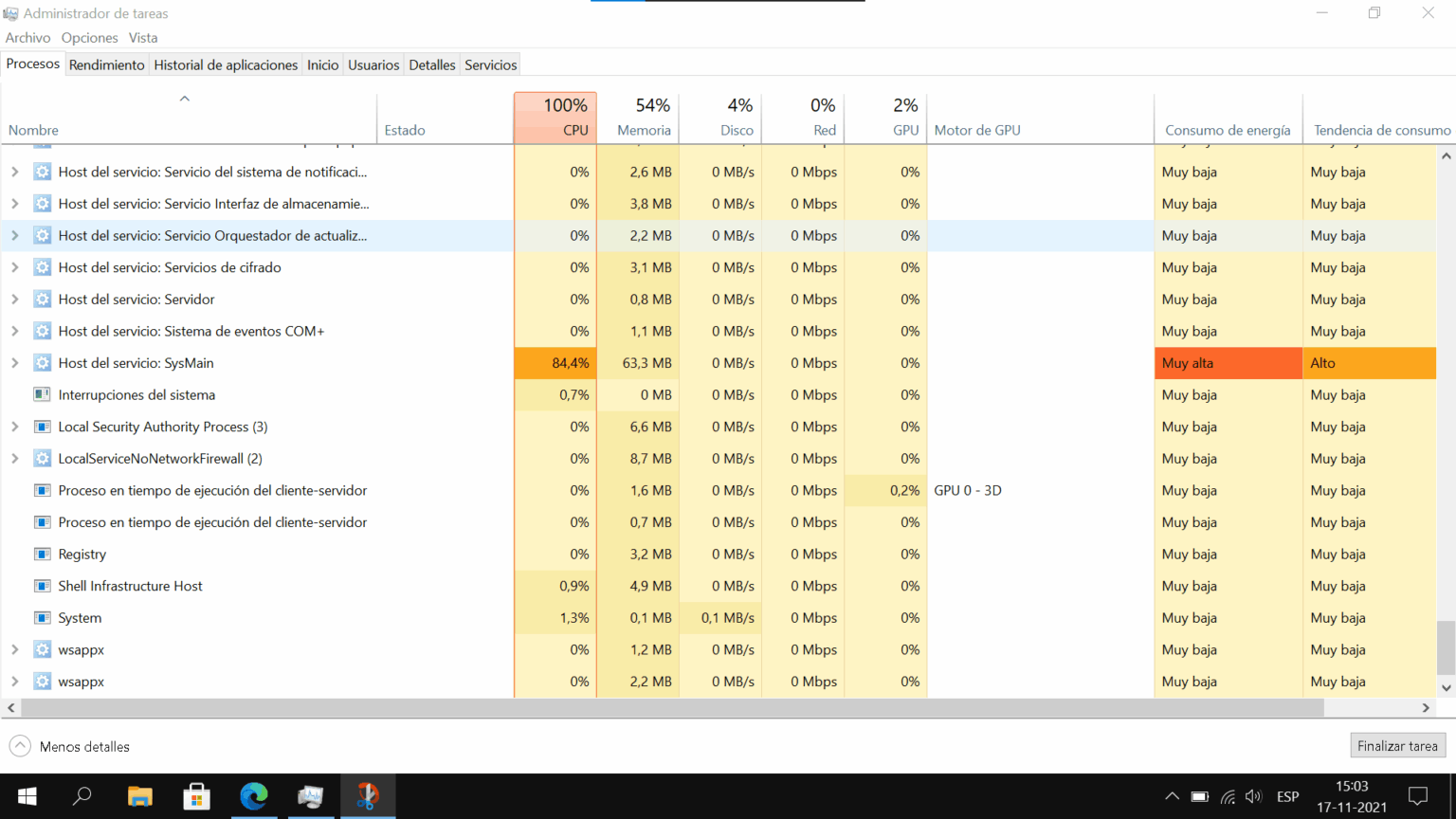Click the volume icon in the system tray
The width and height of the screenshot is (1456, 819).
pyautogui.click(x=1253, y=796)
